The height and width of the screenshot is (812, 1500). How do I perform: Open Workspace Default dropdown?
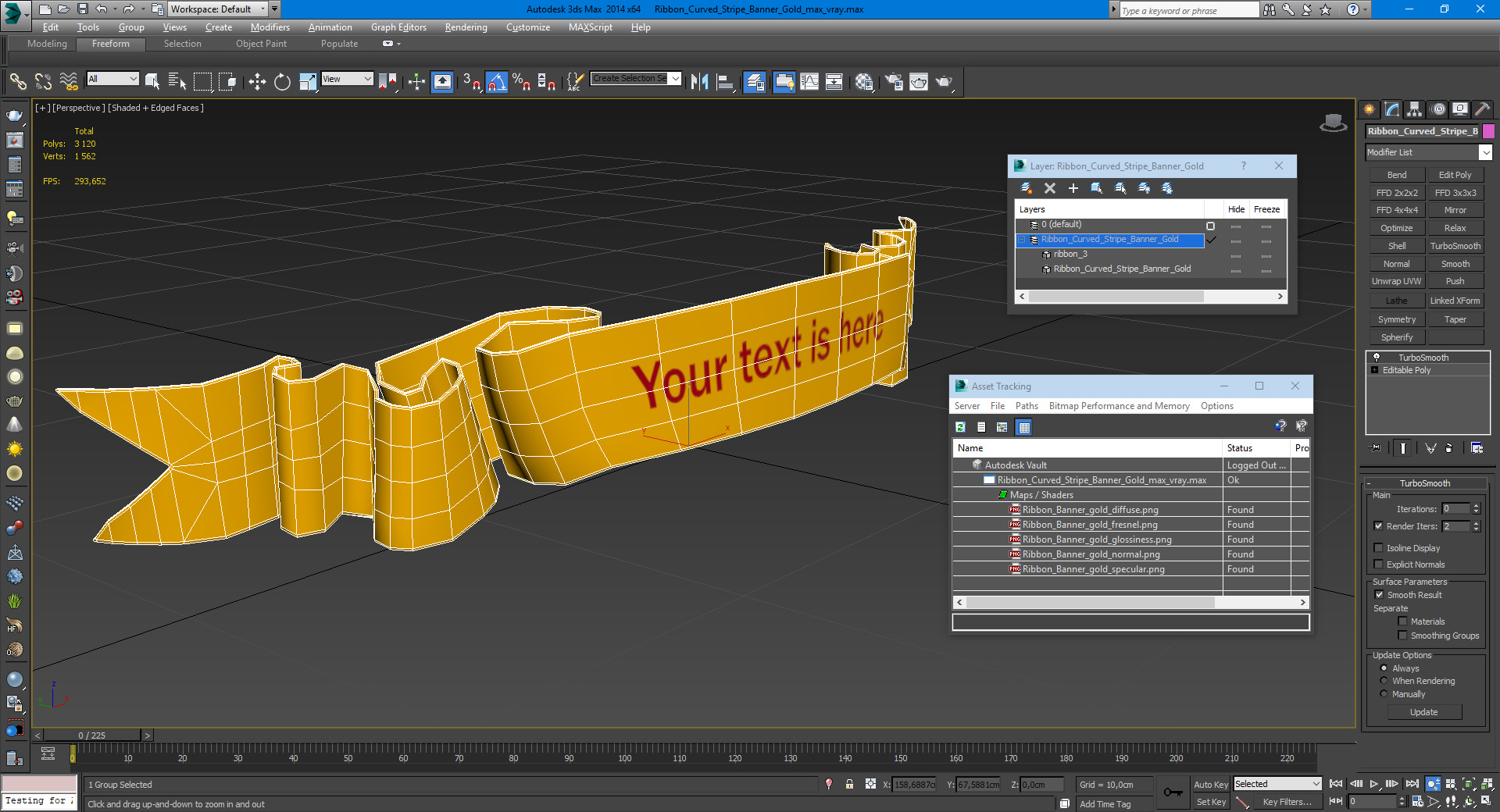pyautogui.click(x=218, y=9)
